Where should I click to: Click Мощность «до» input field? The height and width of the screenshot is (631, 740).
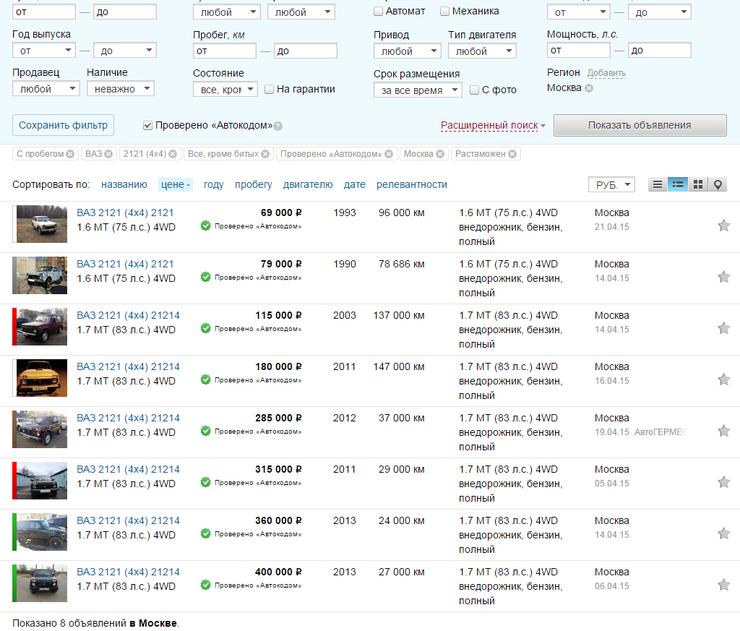click(x=660, y=50)
